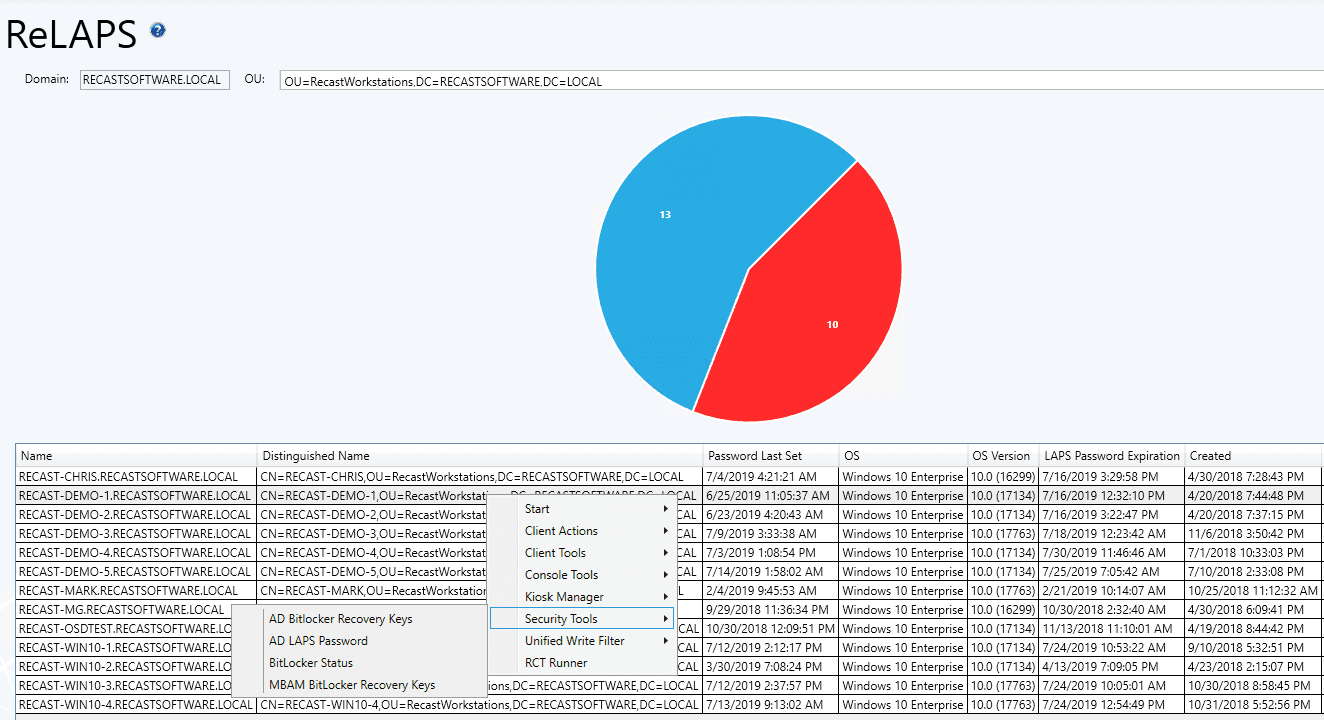
Task: Select row RECAST-DEMO-5.RECASTSOFTWARE.LOCAL
Action: 670,572
